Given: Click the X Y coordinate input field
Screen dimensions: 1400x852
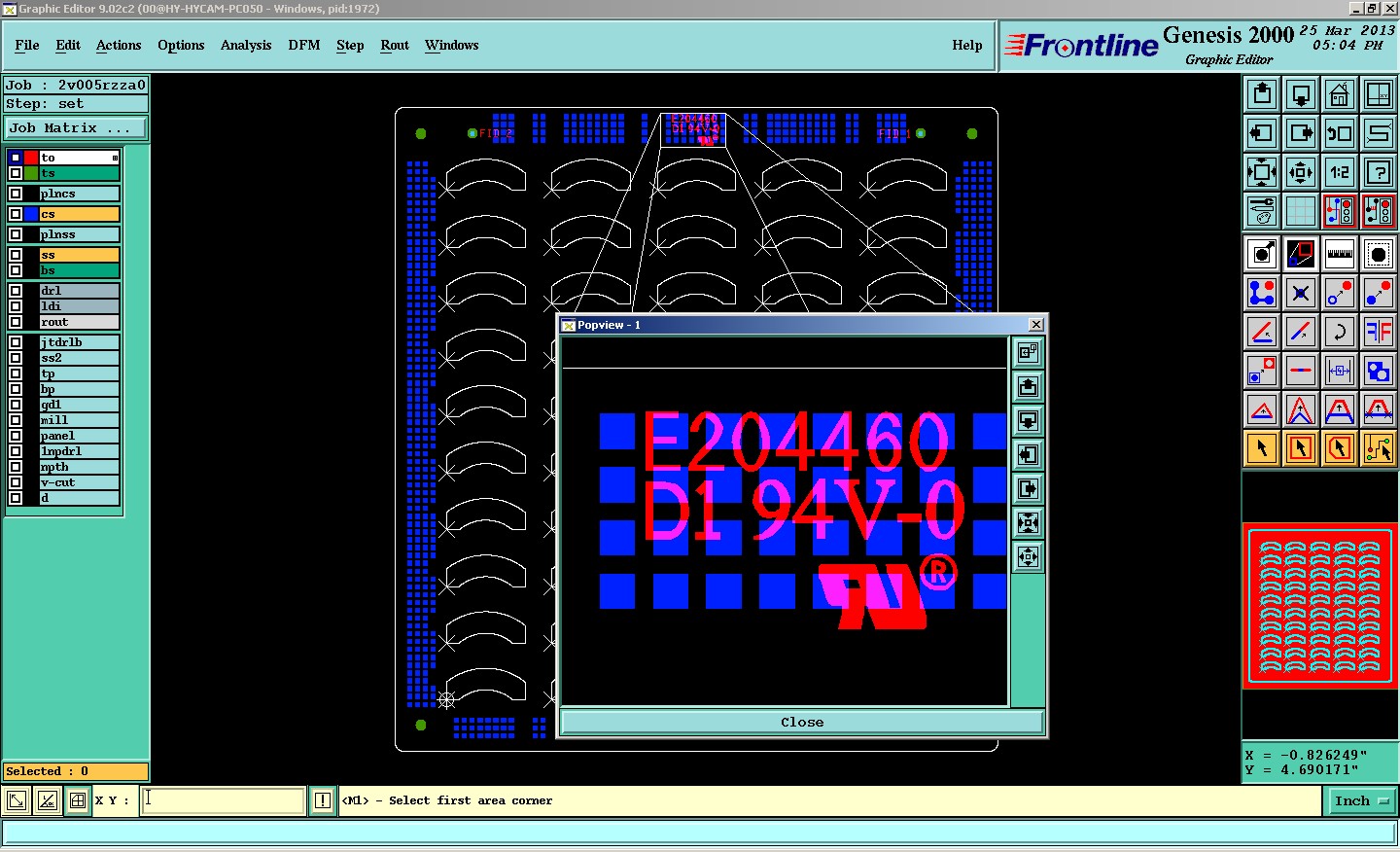Looking at the screenshot, I should tap(224, 800).
